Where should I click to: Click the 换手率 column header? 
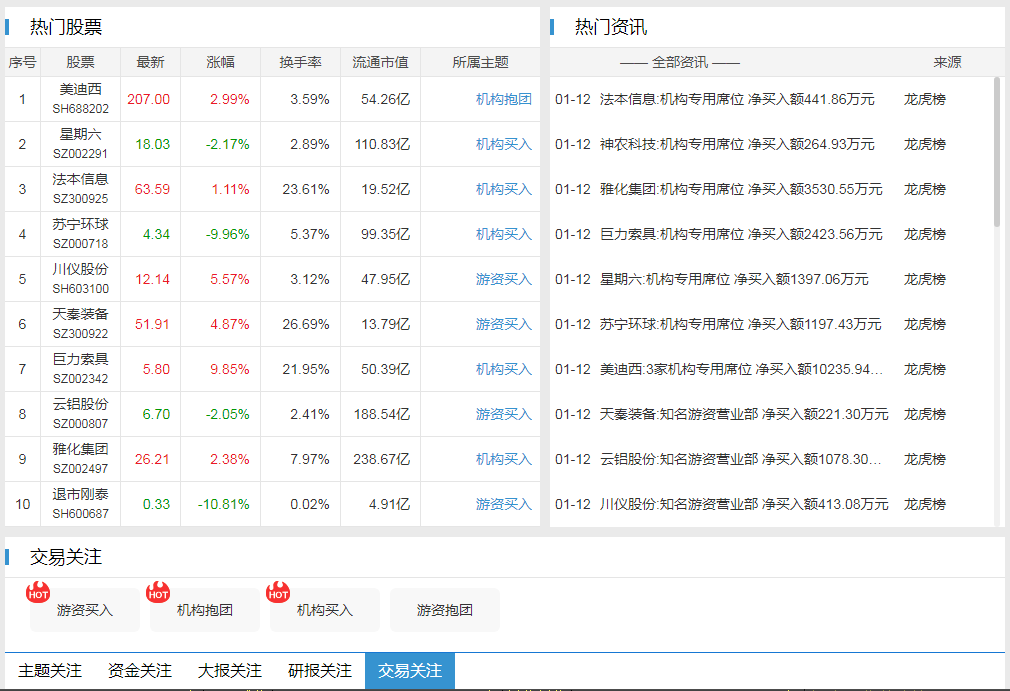pos(300,62)
